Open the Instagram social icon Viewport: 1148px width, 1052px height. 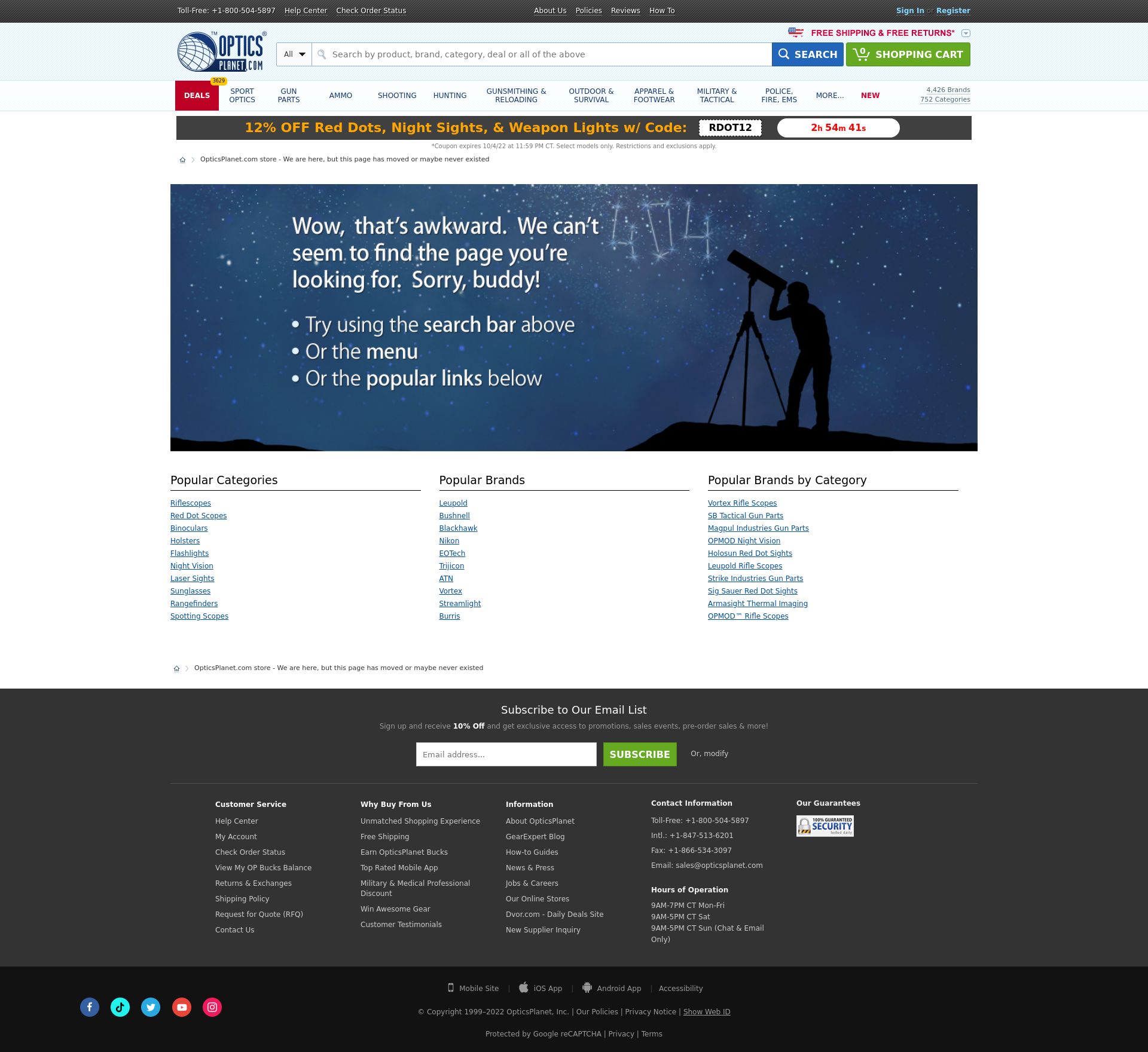(x=212, y=1007)
